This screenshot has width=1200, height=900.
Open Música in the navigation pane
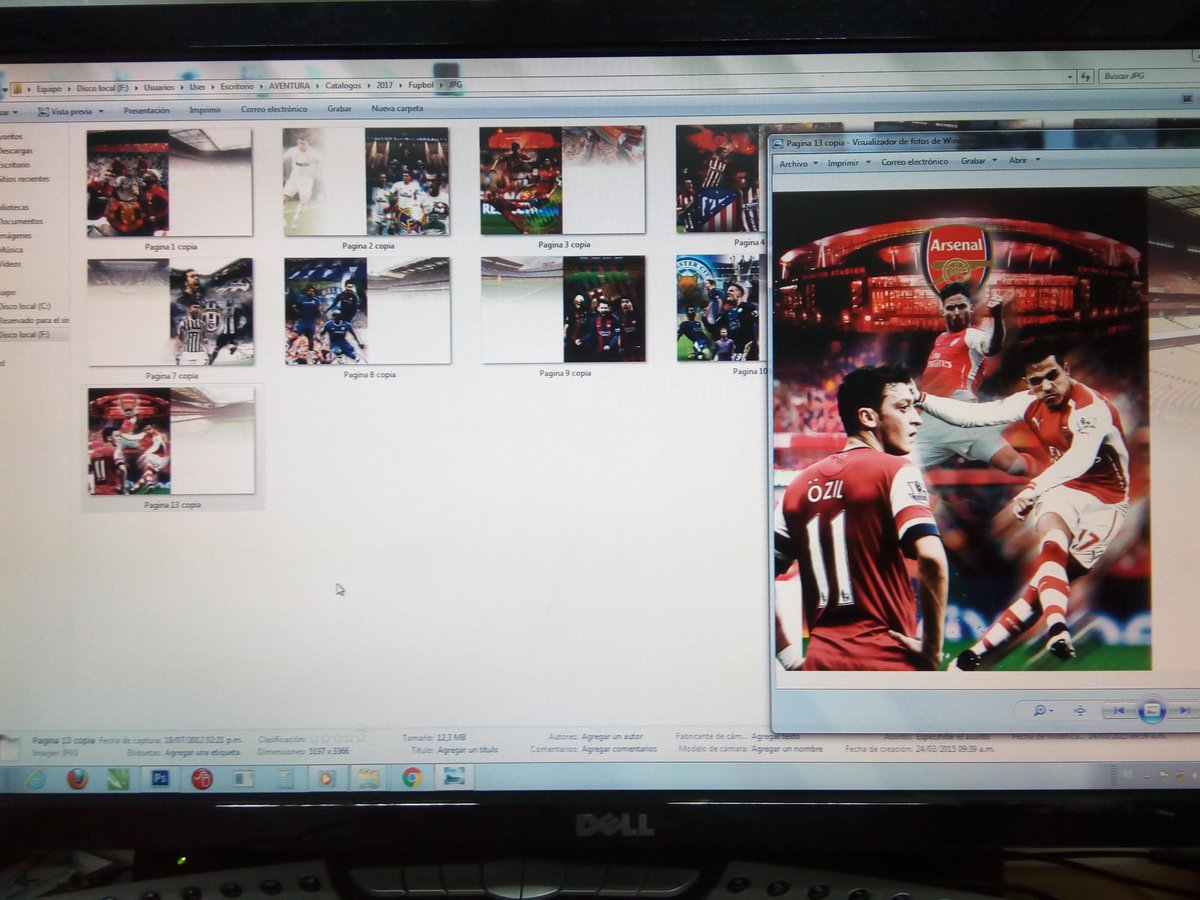(12, 250)
